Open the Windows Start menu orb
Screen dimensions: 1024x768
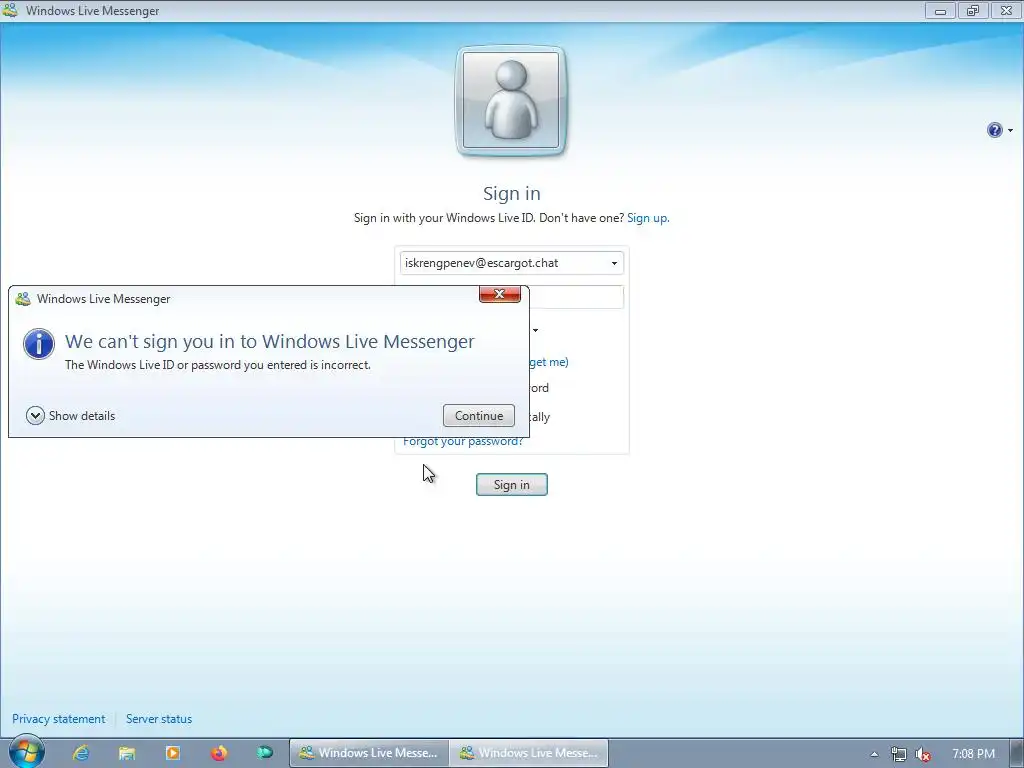click(26, 752)
